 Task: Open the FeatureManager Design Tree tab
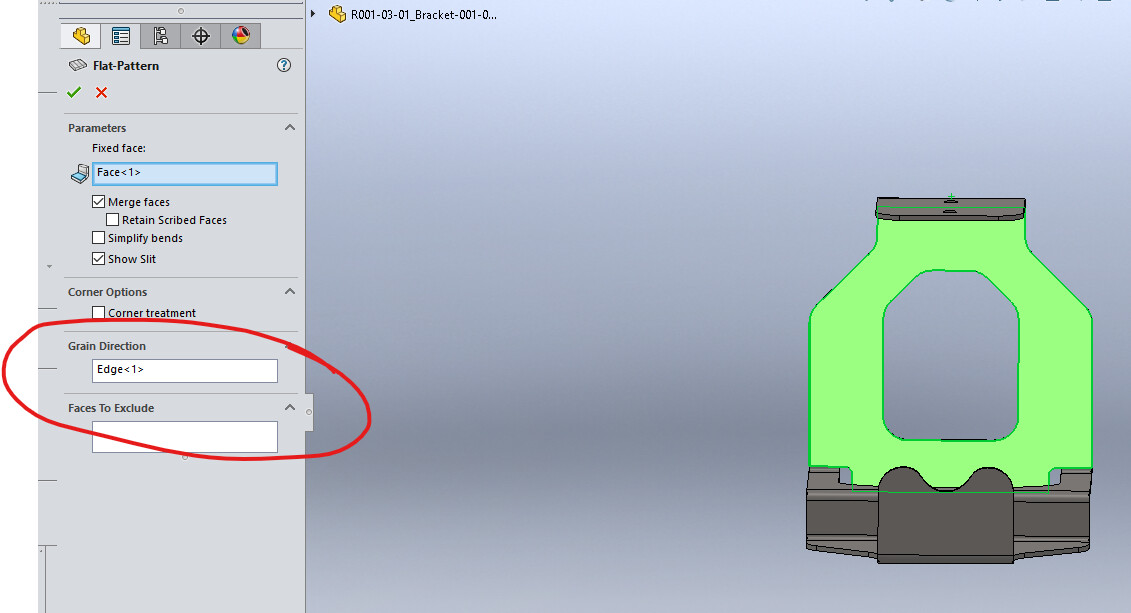[x=81, y=36]
